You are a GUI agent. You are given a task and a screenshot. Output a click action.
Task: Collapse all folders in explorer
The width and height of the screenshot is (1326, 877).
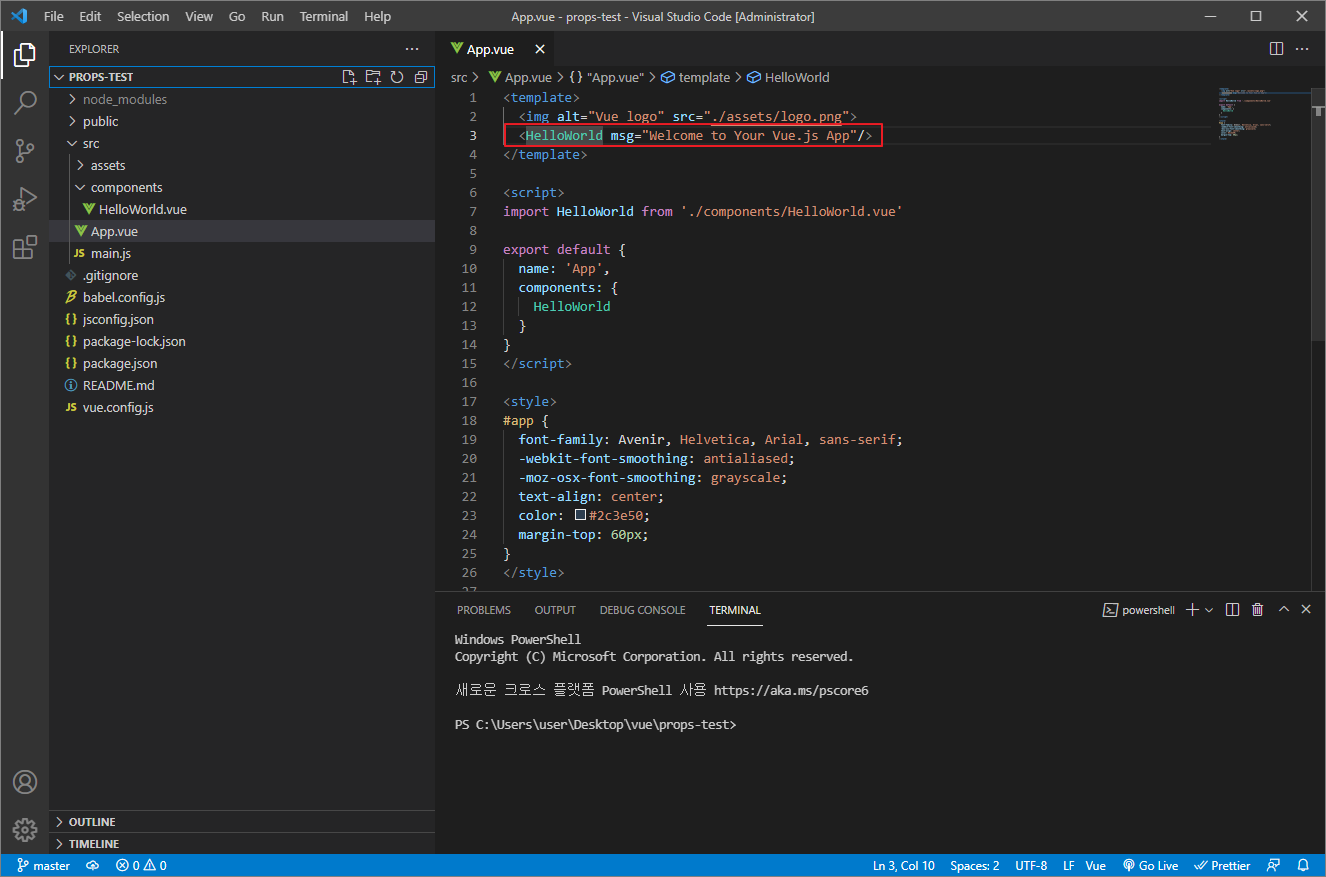coord(421,77)
